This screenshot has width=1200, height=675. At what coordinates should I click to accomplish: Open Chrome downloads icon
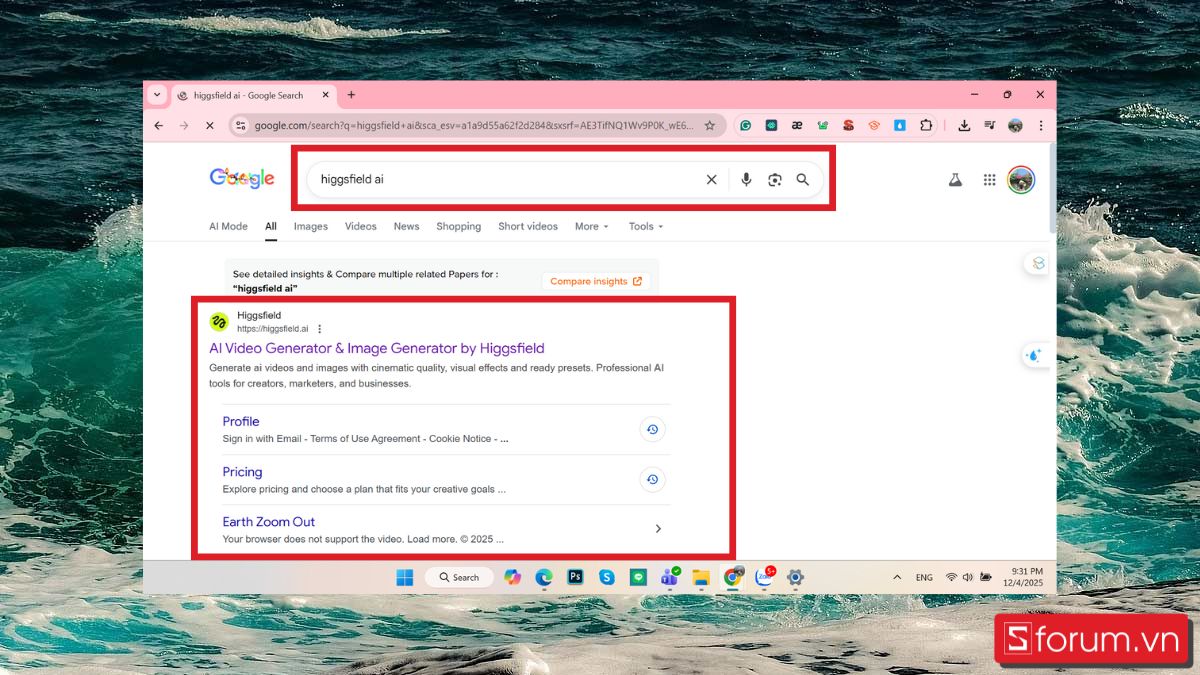tap(964, 126)
